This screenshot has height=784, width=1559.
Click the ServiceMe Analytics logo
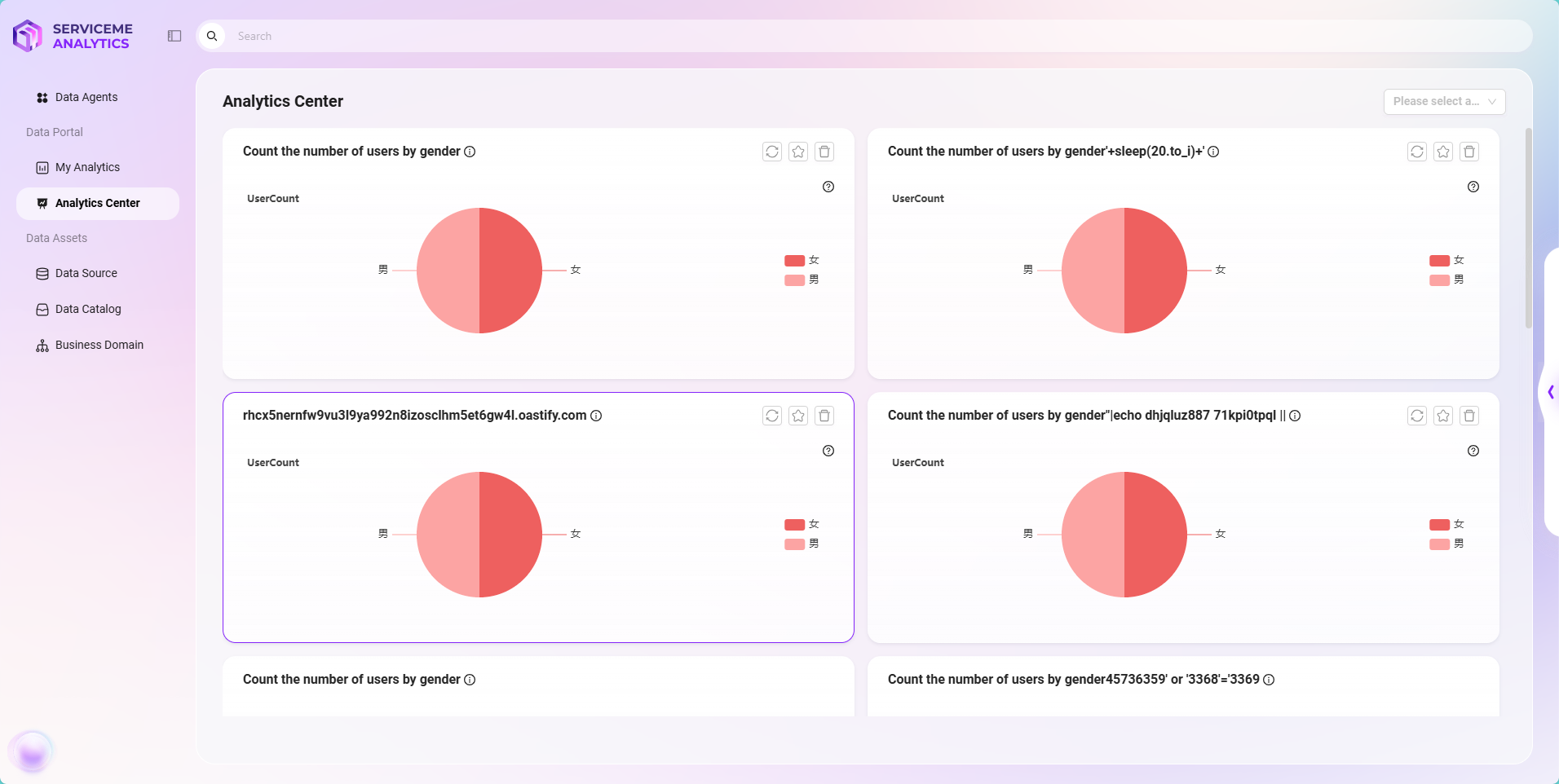73,36
